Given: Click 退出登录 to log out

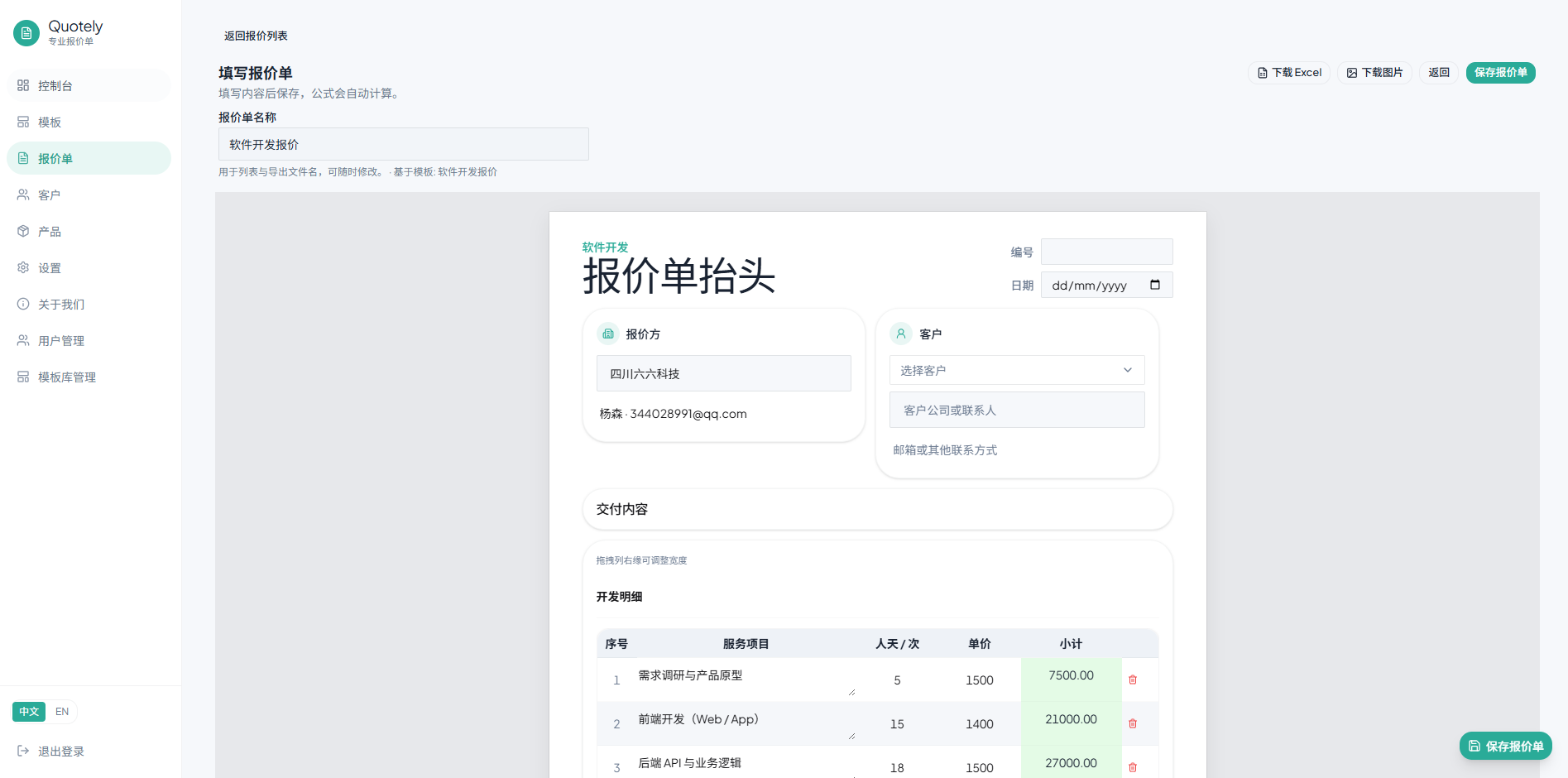Looking at the screenshot, I should 51,751.
